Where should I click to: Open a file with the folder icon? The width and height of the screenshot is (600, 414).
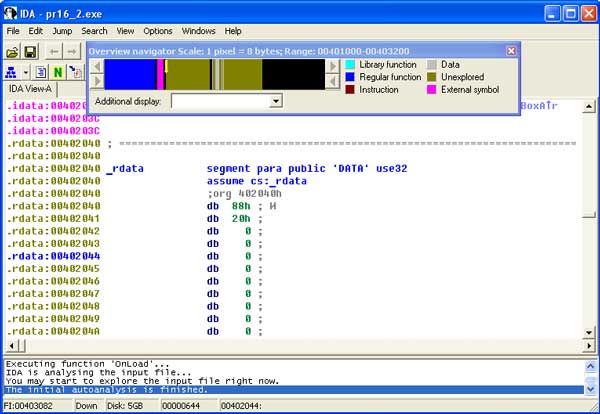12,52
